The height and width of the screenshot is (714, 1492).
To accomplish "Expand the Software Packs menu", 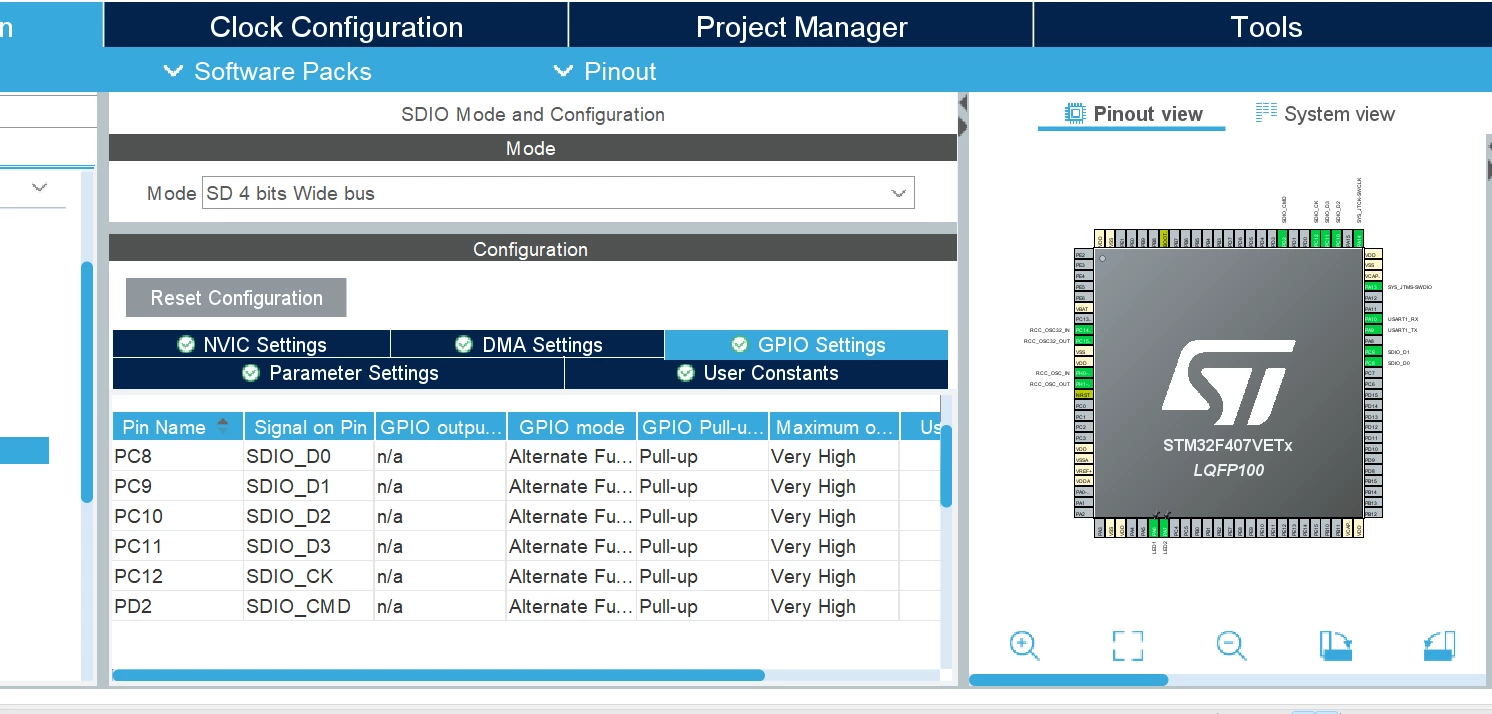I will [x=267, y=71].
